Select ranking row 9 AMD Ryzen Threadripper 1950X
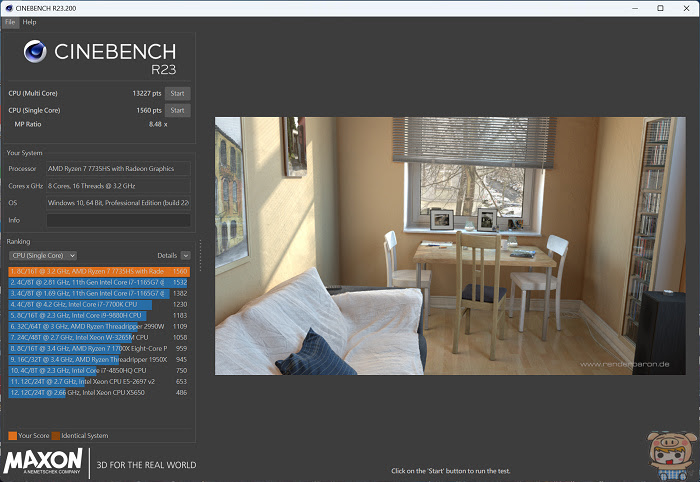Viewport: 700px width, 482px height. (99, 359)
